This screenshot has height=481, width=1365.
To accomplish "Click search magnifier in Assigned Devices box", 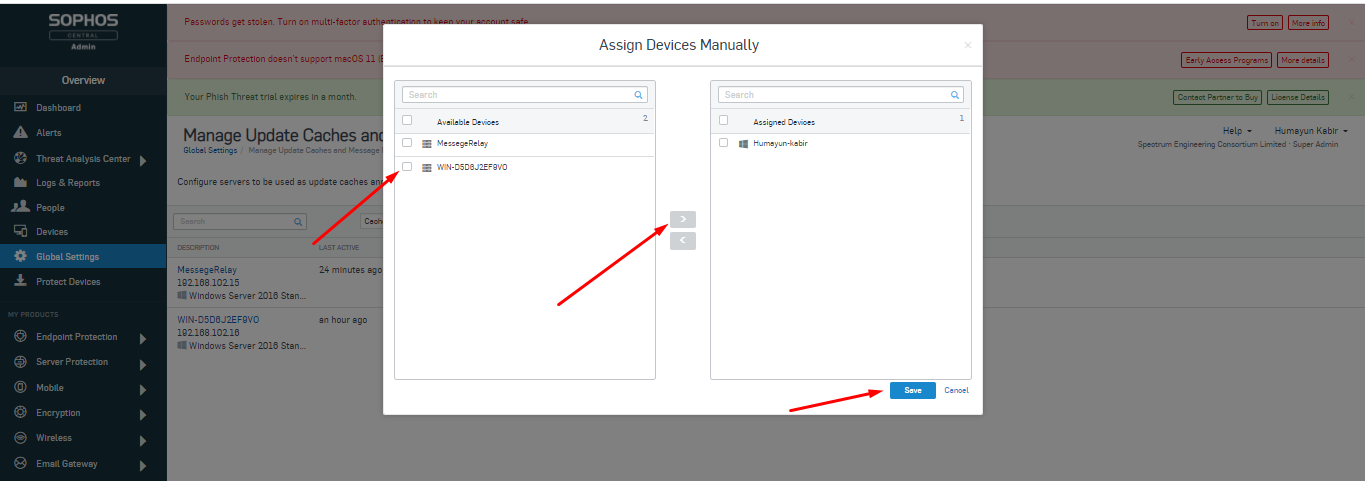I will [955, 95].
